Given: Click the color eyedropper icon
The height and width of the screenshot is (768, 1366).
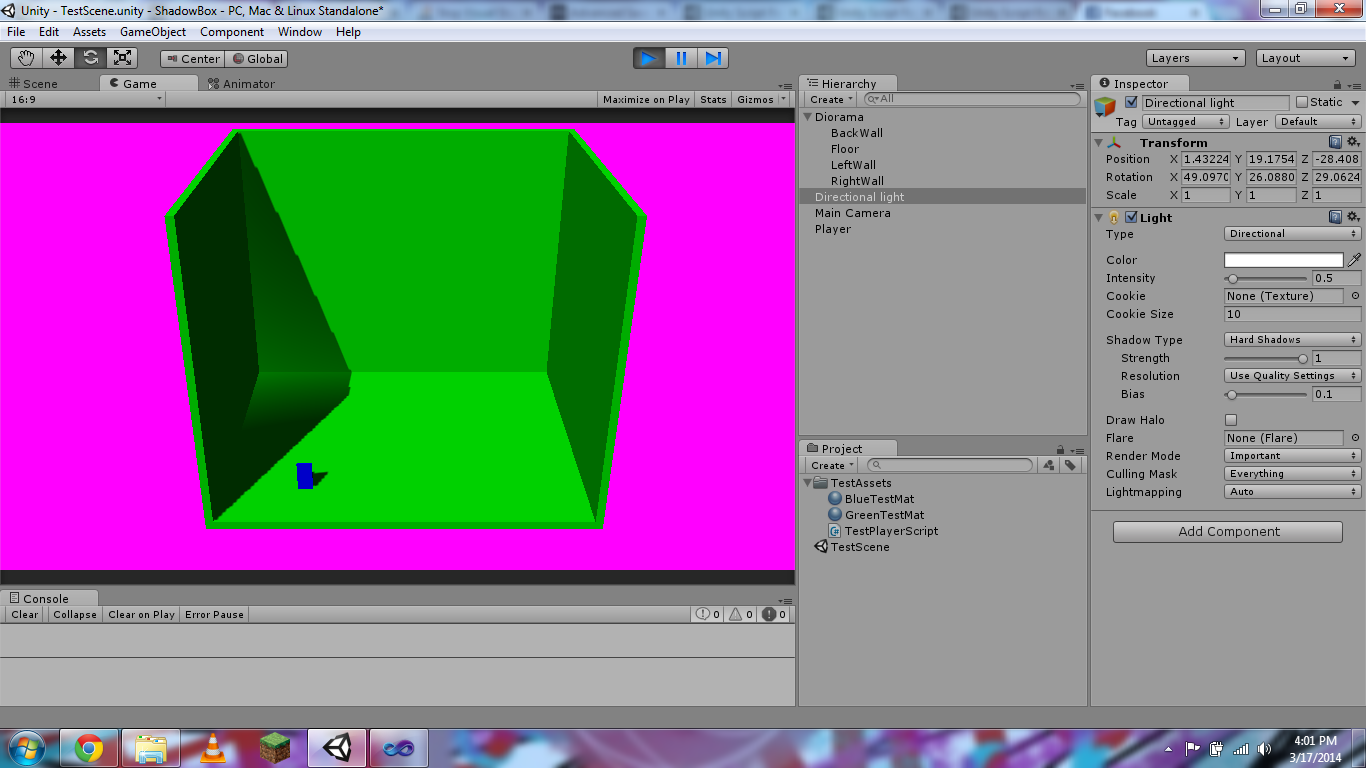Looking at the screenshot, I should coord(1354,260).
